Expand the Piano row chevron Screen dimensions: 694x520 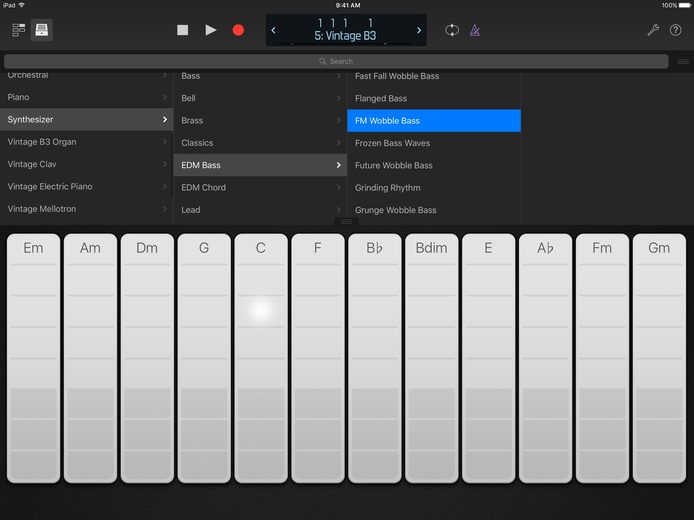coord(165,97)
